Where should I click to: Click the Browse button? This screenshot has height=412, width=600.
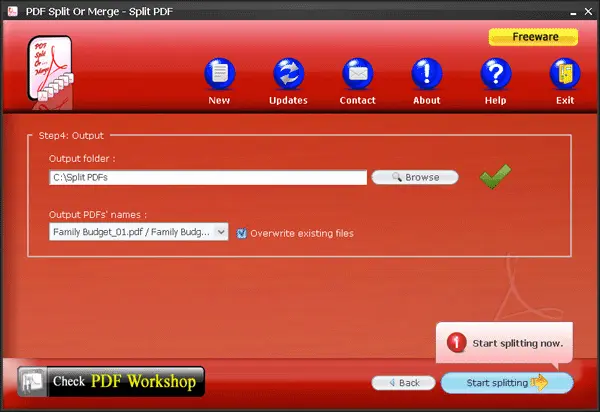point(415,178)
